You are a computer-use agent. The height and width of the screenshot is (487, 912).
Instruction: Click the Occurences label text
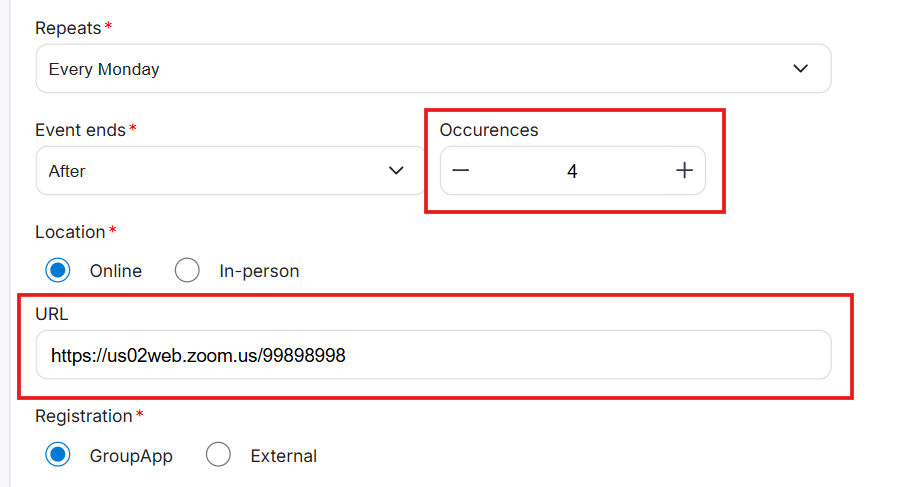point(488,130)
